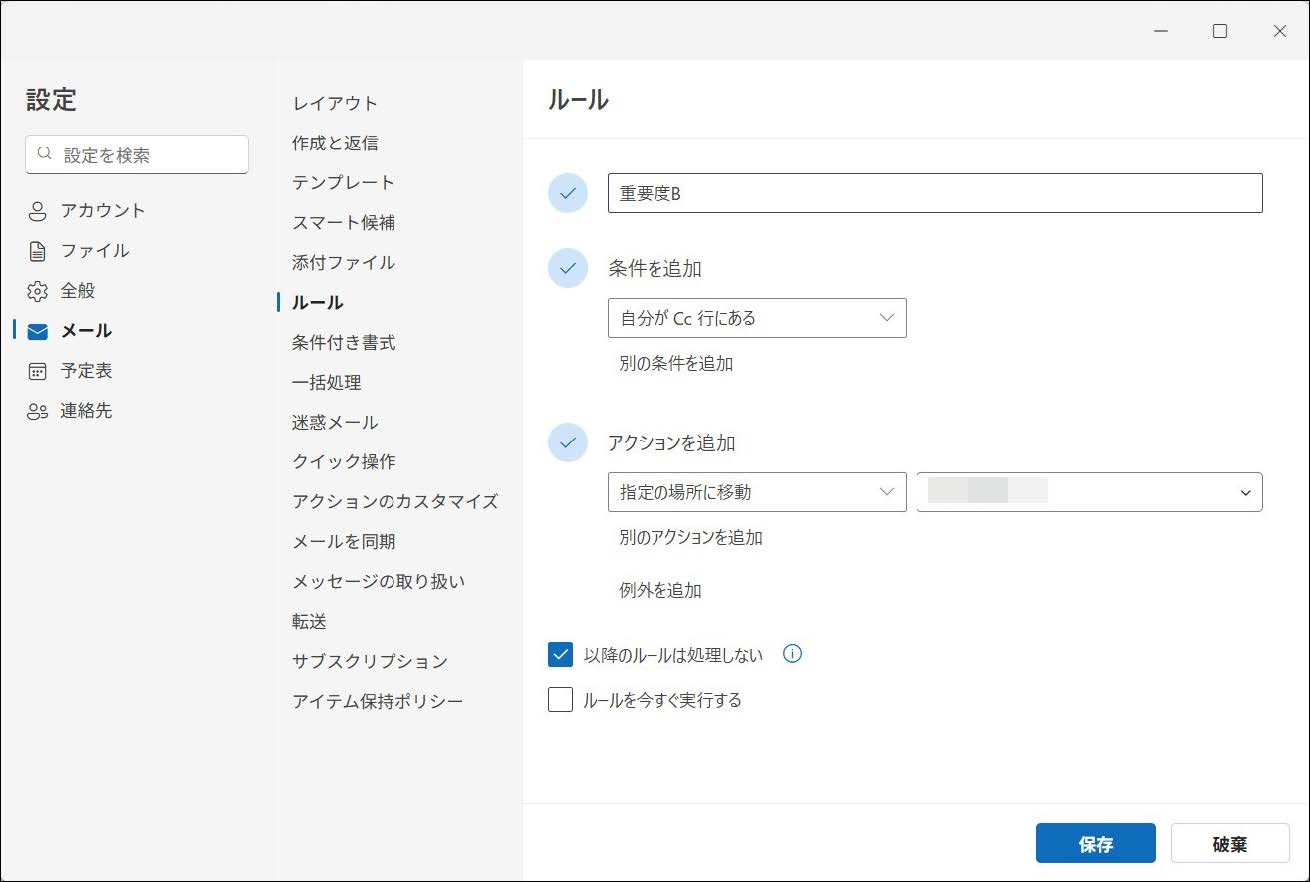1310x882 pixels.
Task: Click info icon beside 以降のルールは処理しない
Action: (x=792, y=654)
